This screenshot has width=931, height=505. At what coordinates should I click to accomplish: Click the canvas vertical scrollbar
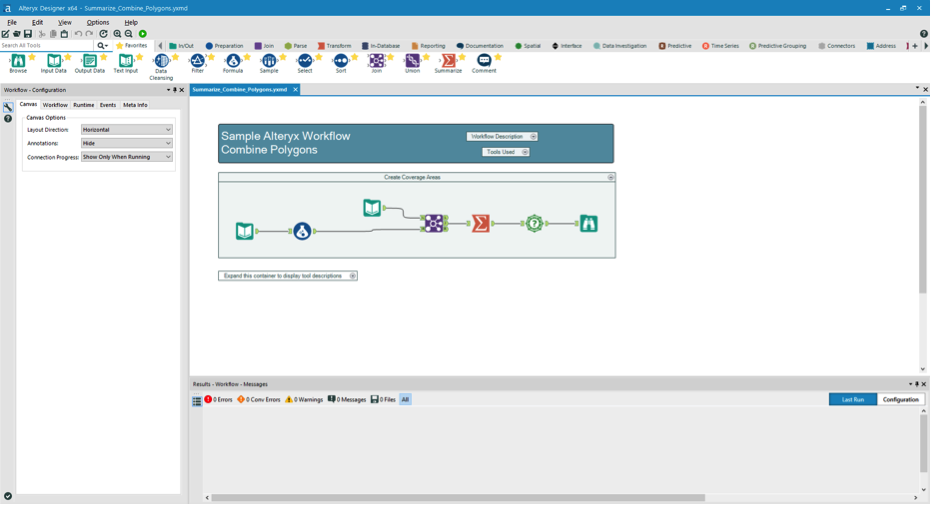pos(923,199)
